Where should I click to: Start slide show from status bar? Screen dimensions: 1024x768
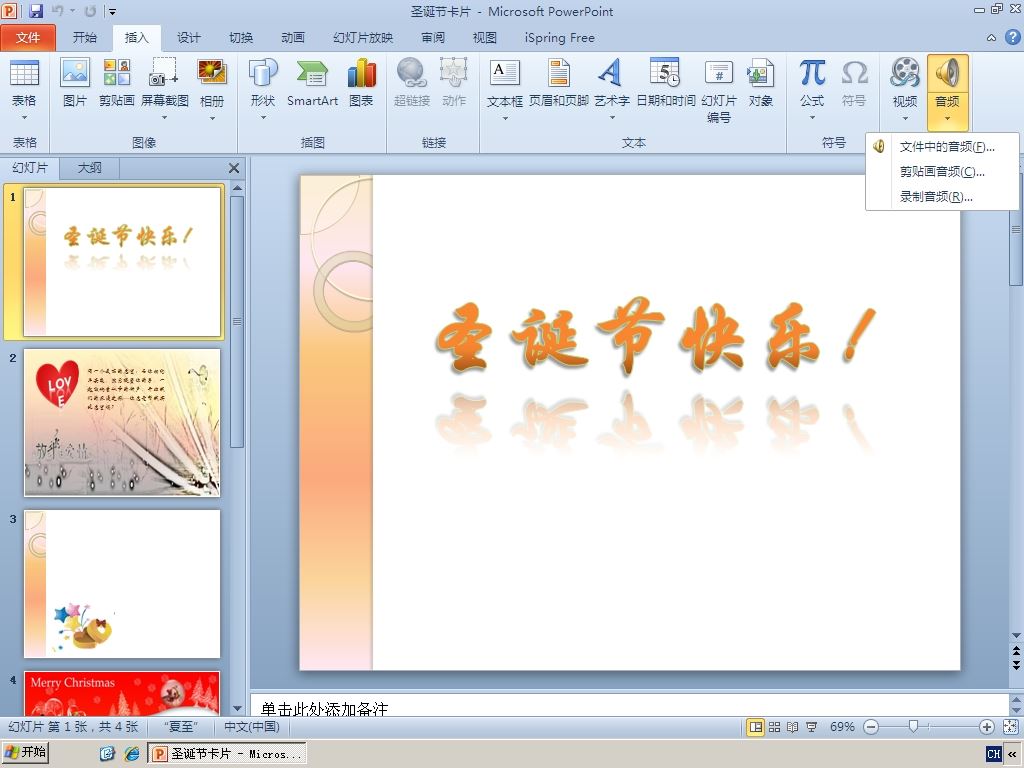(x=811, y=727)
